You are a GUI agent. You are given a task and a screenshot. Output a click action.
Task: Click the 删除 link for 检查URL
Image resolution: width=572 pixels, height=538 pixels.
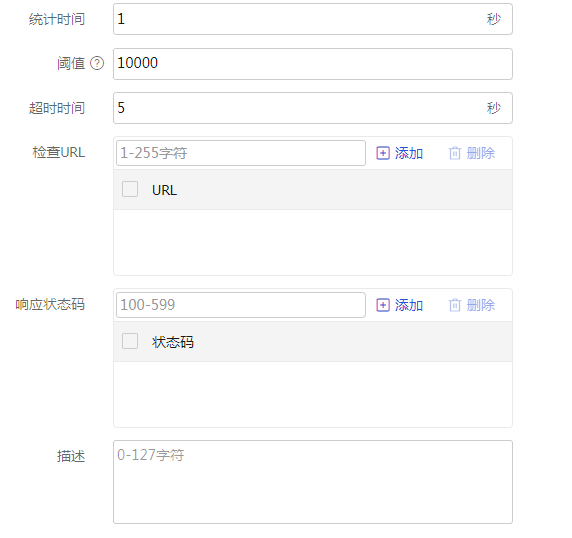[481, 153]
